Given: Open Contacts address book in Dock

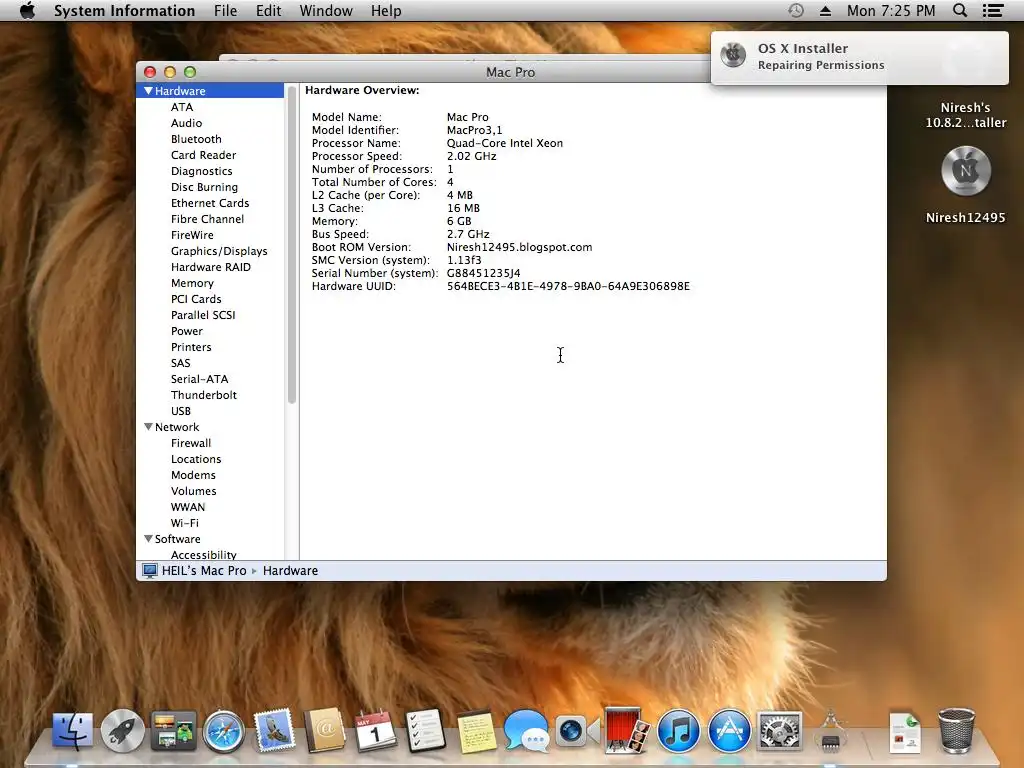Looking at the screenshot, I should click(x=325, y=730).
